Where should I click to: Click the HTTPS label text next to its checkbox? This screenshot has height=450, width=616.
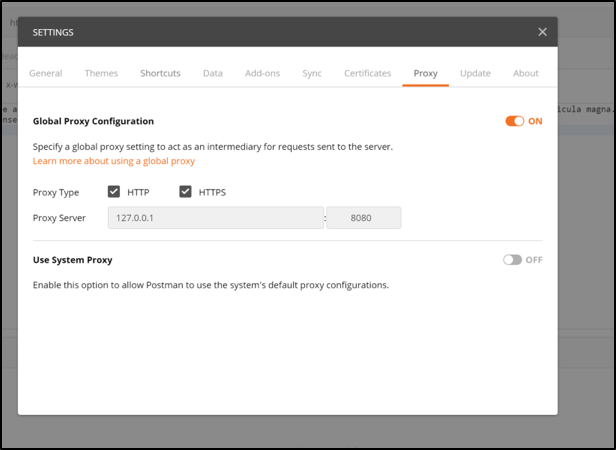tap(213, 192)
